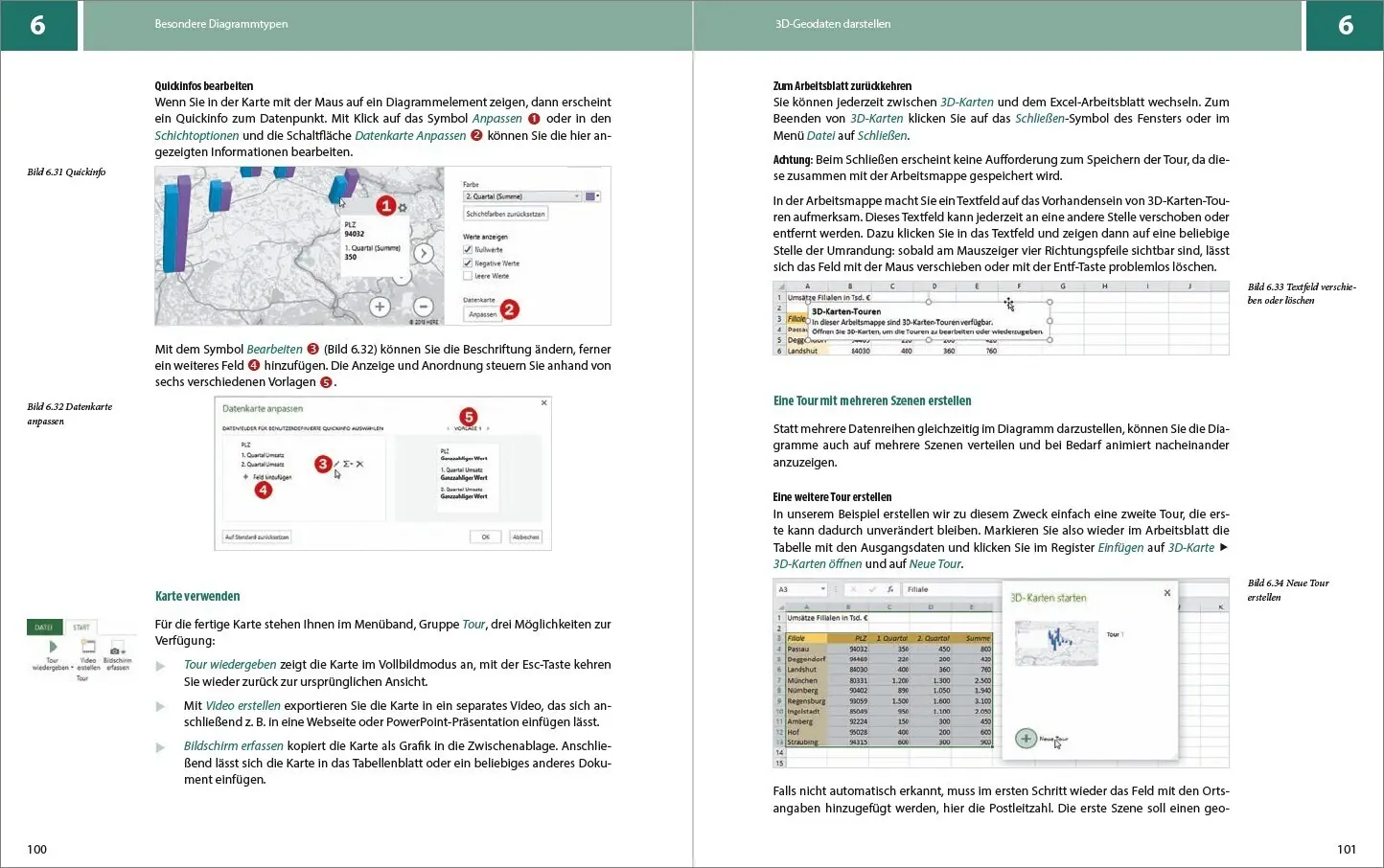
Task: Open the DATEI tab
Action: click(44, 628)
